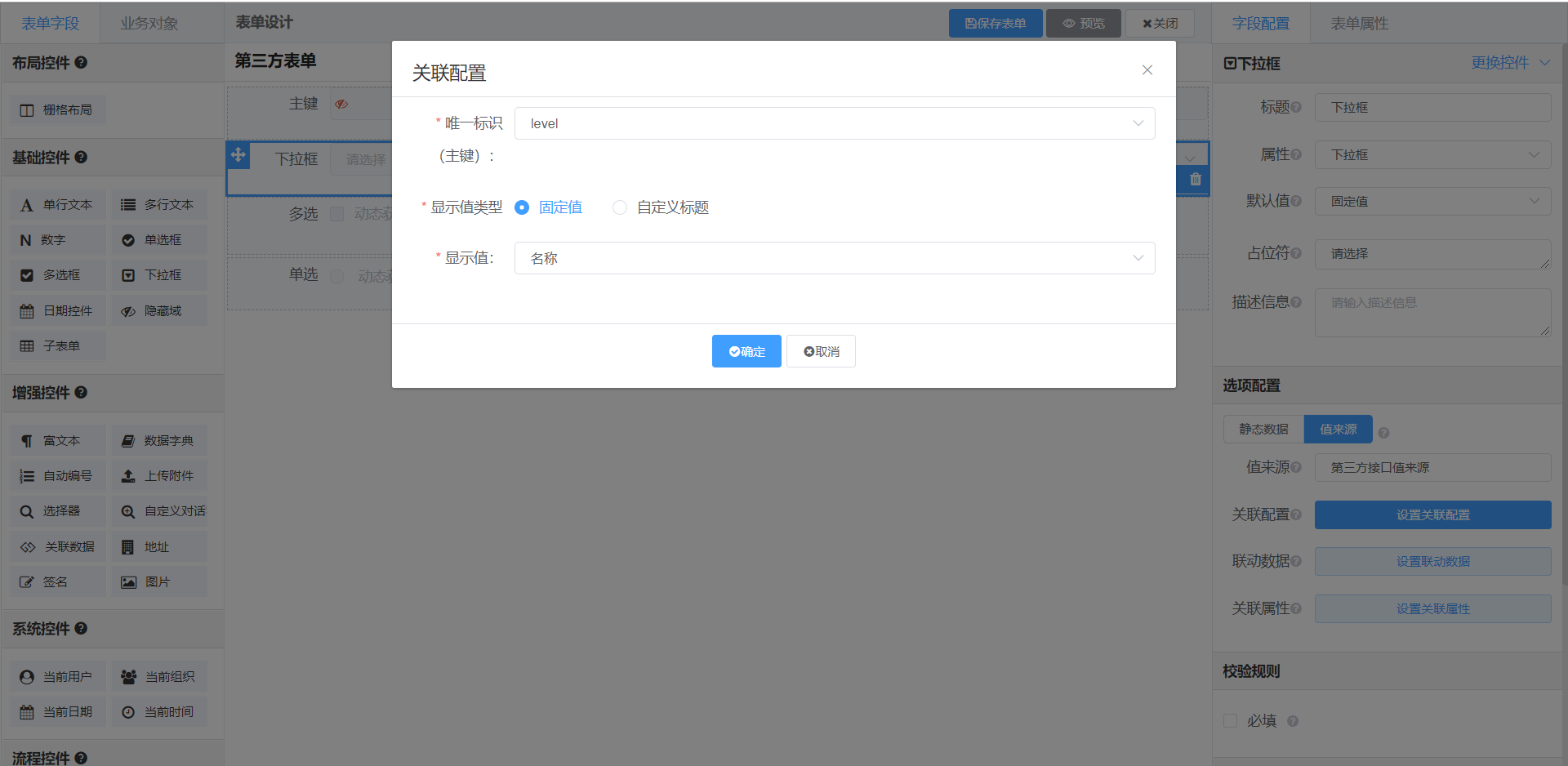This screenshot has height=766, width=1568.
Task: Open the 唯一标识 dropdown showing level
Action: [834, 123]
